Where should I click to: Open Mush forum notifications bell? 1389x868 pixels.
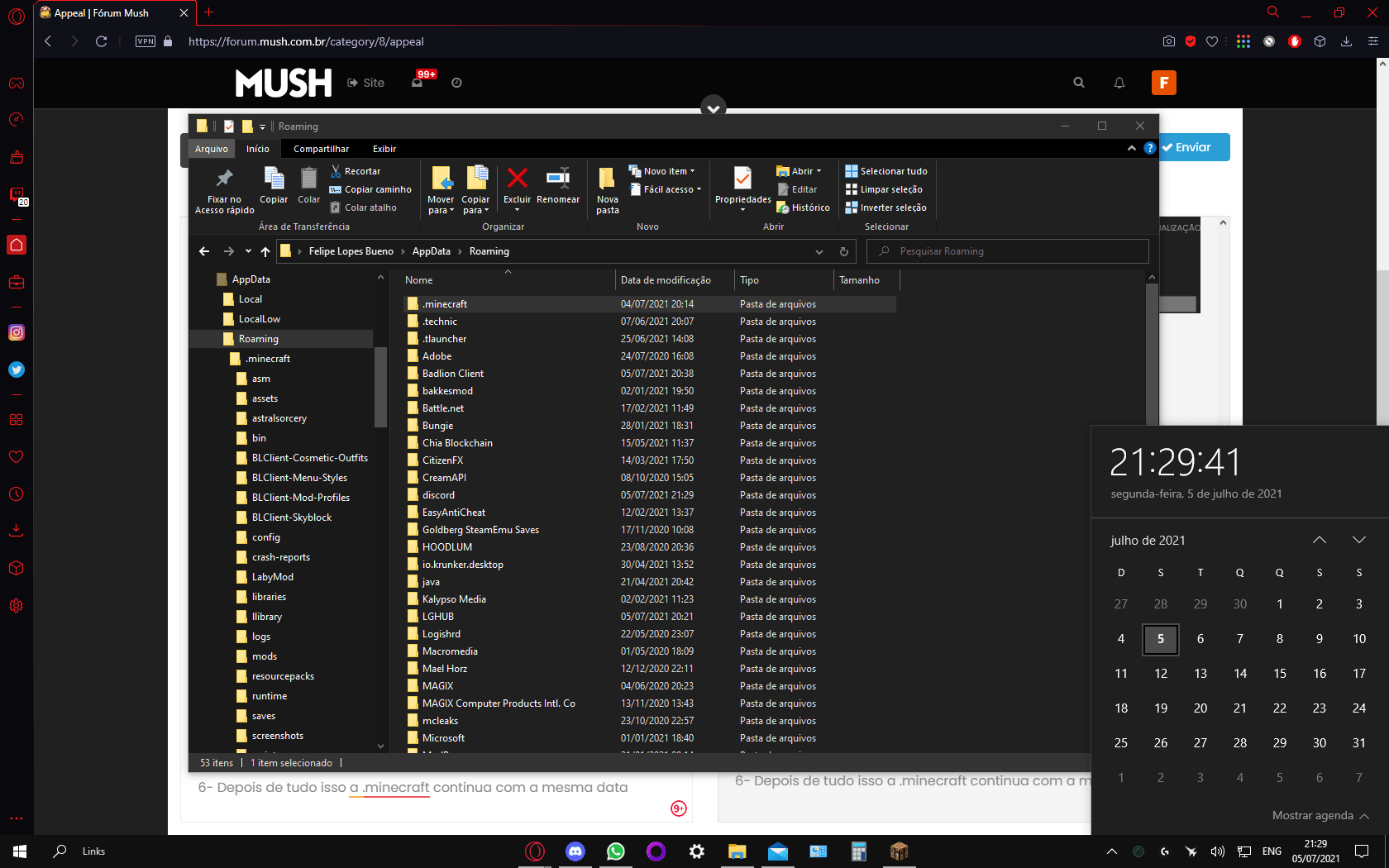(x=1119, y=83)
